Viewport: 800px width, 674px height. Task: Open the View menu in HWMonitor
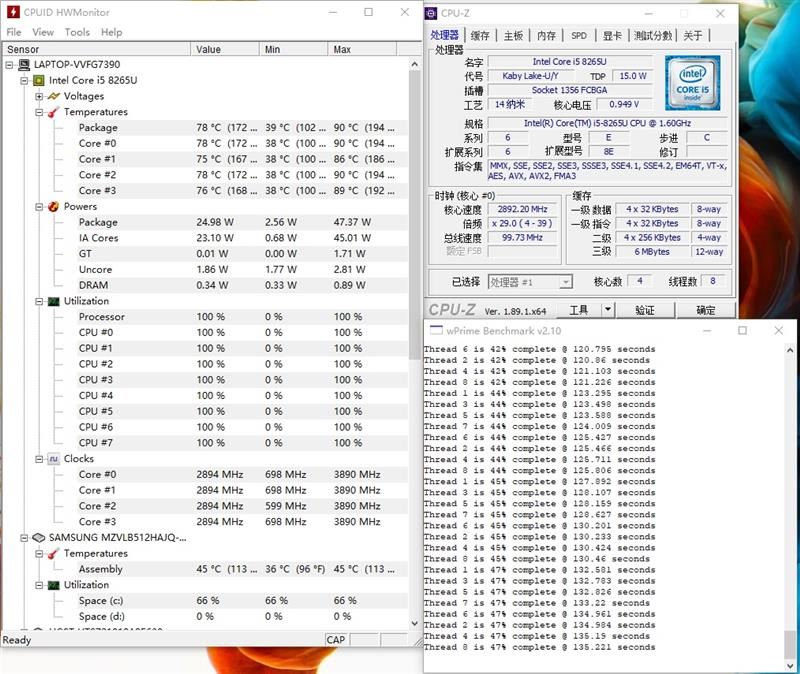point(43,32)
